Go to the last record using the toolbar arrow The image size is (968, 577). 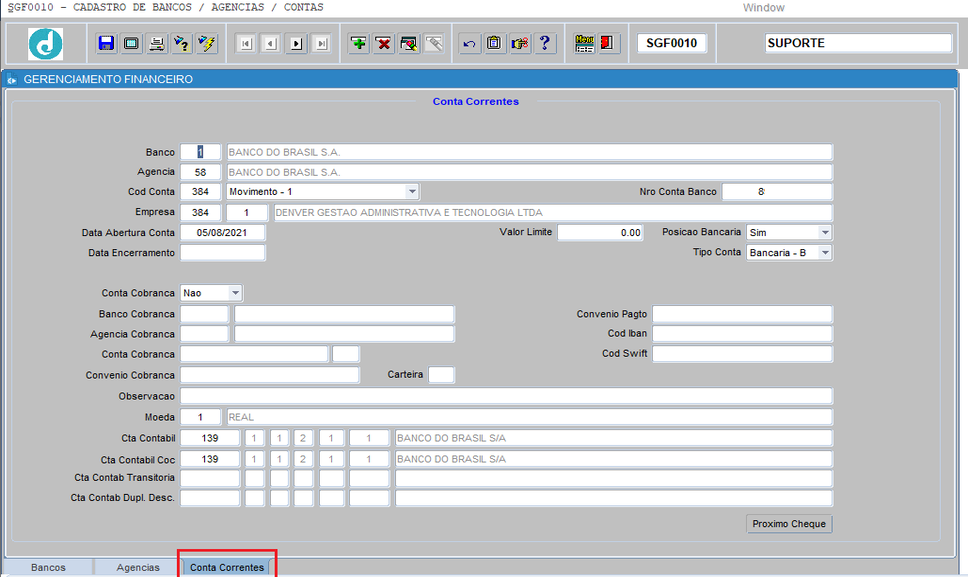(x=322, y=43)
